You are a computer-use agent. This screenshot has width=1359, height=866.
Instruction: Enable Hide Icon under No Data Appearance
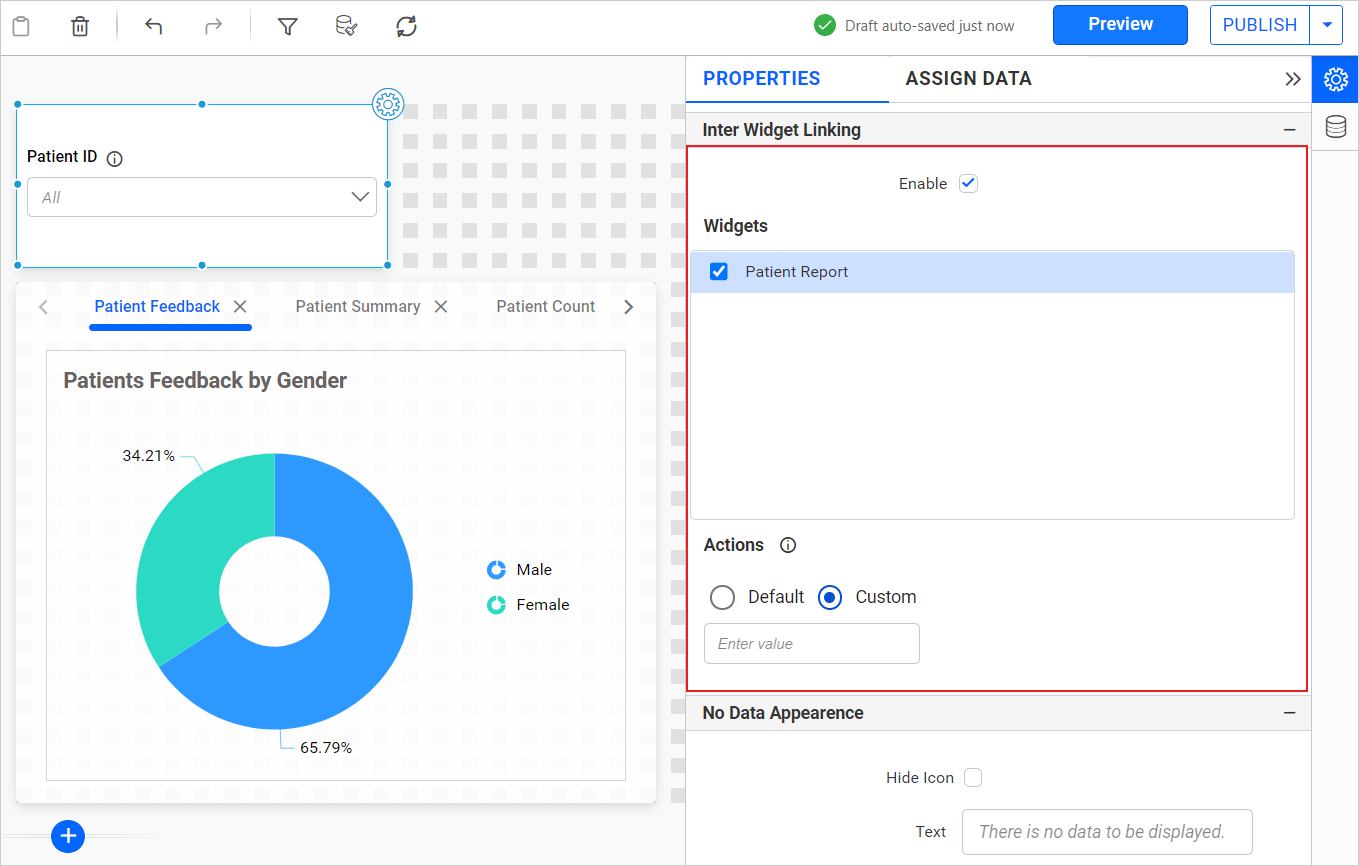coord(972,777)
